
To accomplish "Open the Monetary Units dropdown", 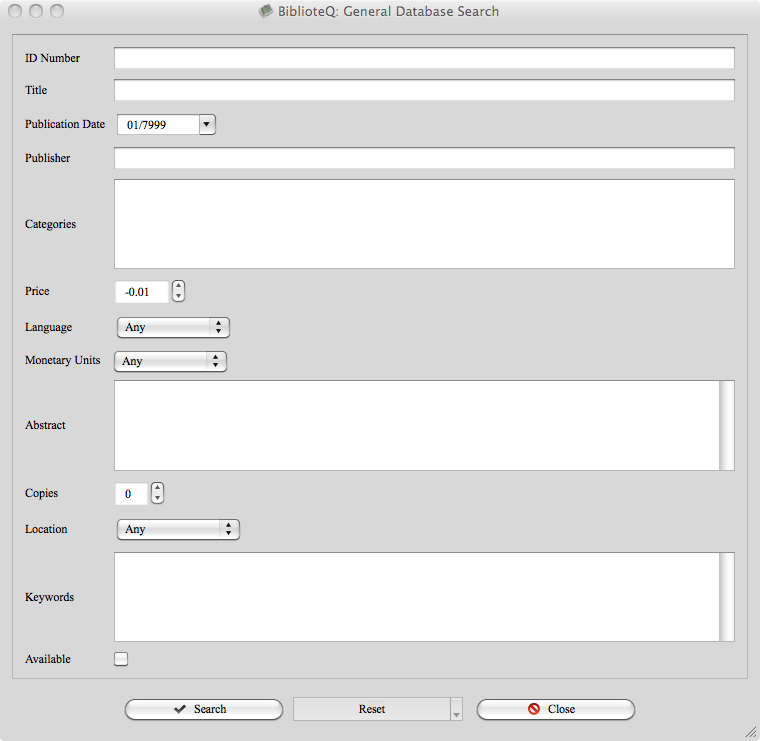I will 170,361.
